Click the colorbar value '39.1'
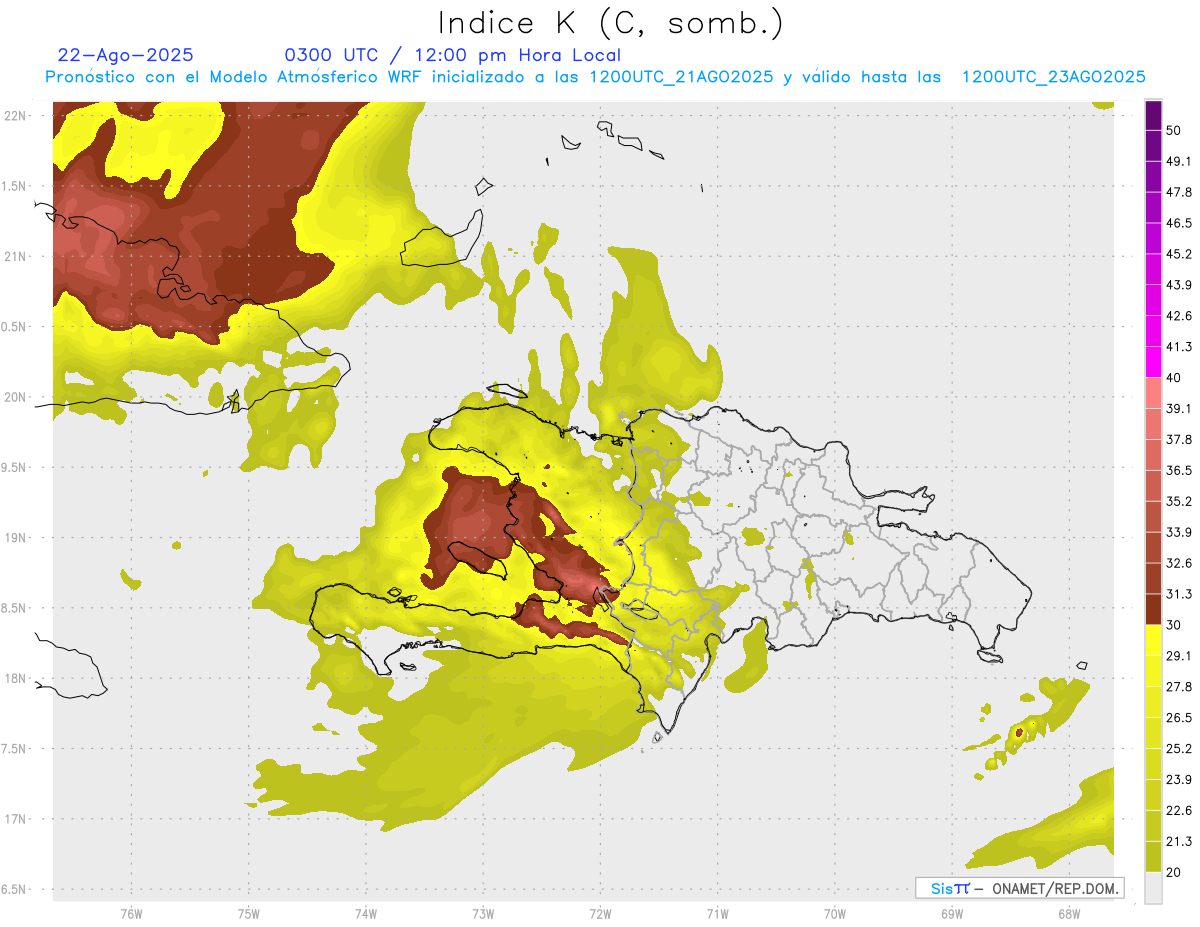The width and height of the screenshot is (1200, 927). coord(1180,409)
